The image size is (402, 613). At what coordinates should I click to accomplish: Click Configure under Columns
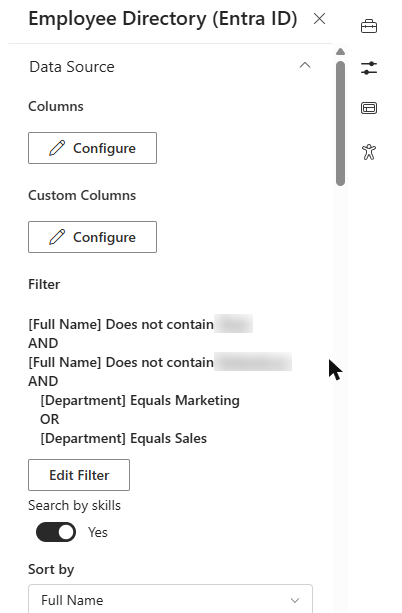click(x=92, y=148)
